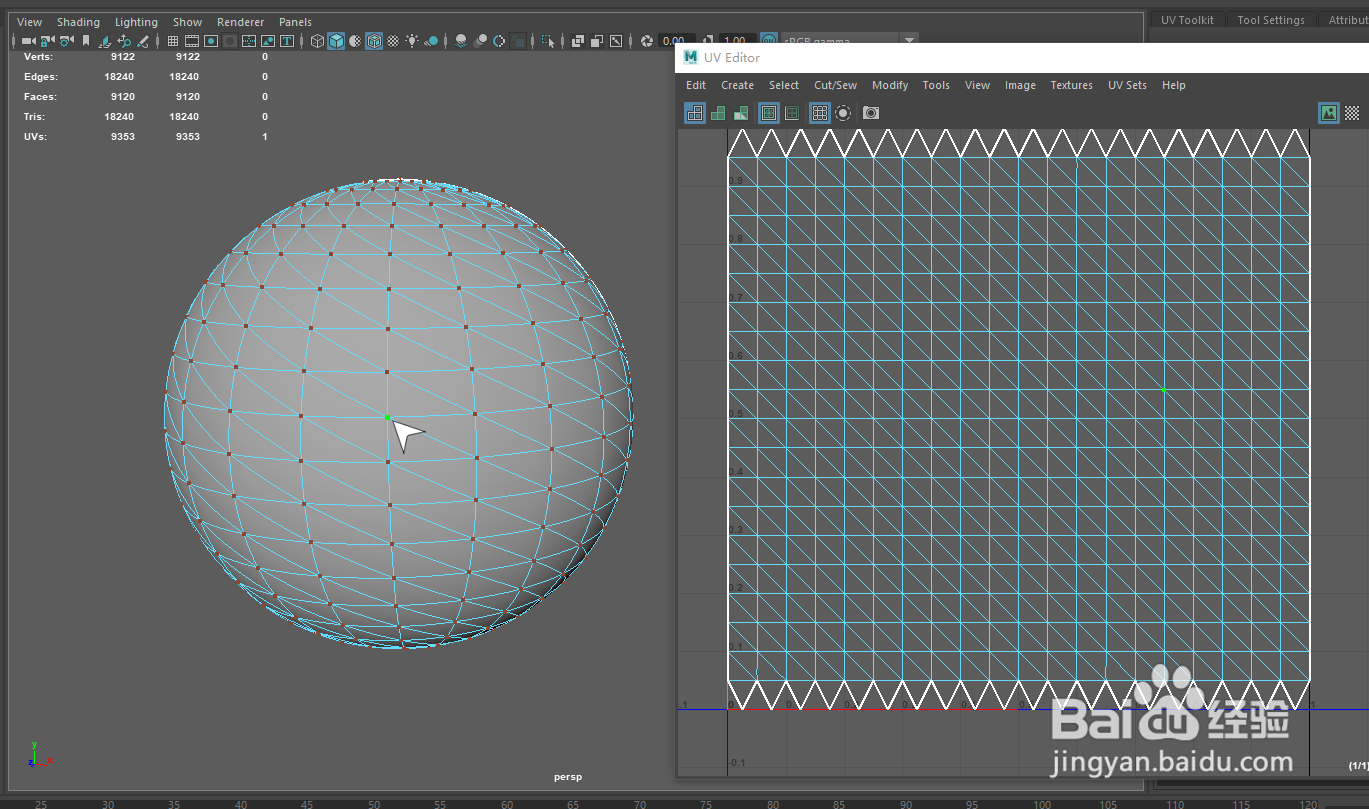Screen dimensions: 1369x809
Task: Click the shaded UV display icon
Action: coord(718,113)
